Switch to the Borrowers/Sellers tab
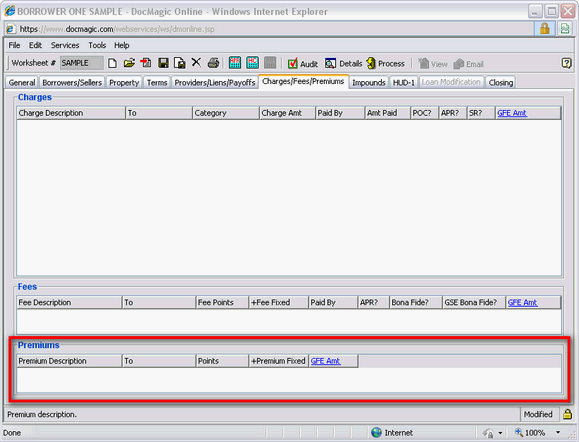This screenshot has width=579, height=442. 72,82
